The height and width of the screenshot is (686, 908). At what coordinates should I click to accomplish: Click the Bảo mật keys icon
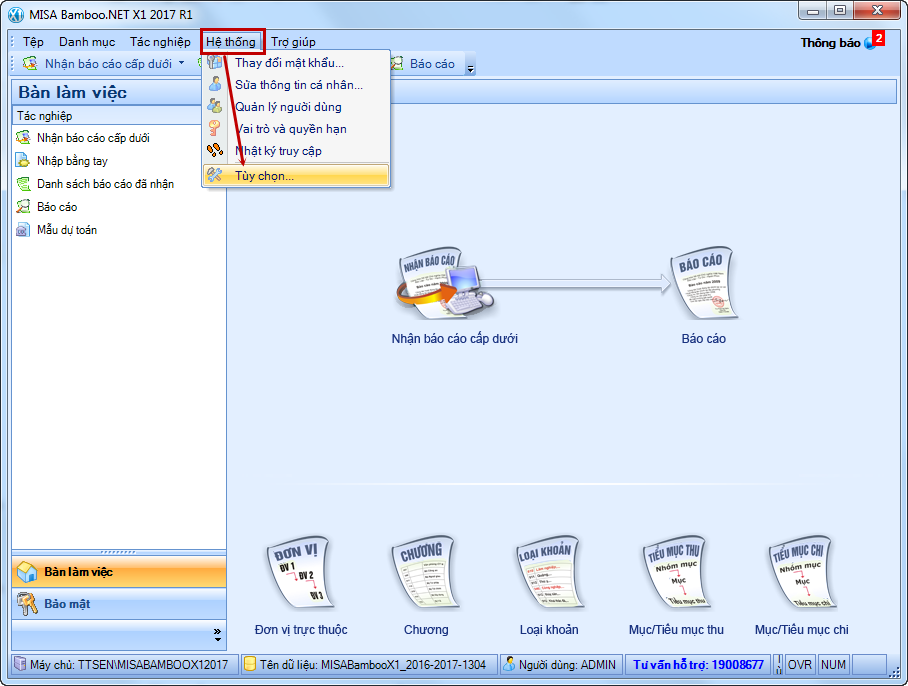(x=27, y=604)
